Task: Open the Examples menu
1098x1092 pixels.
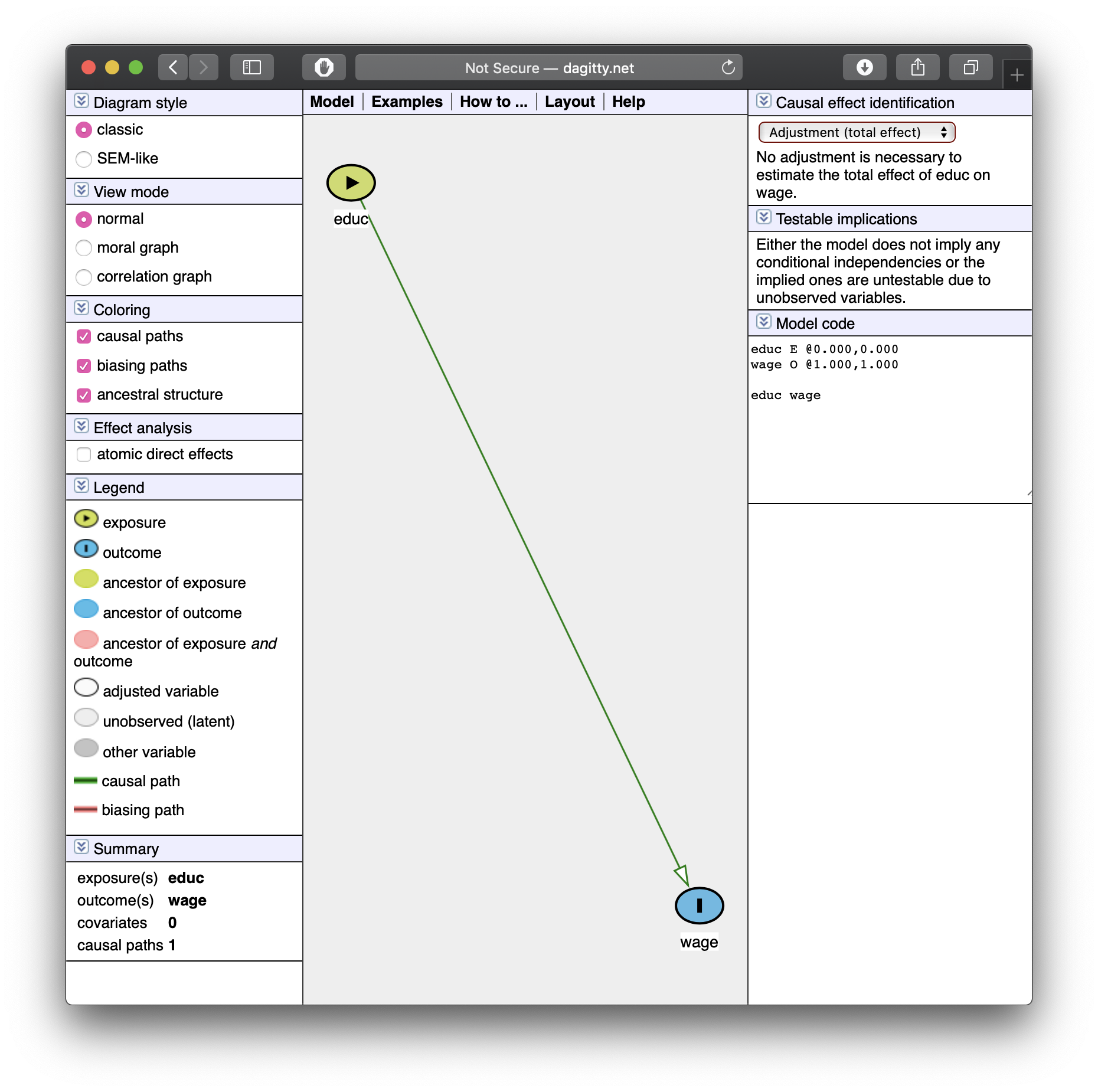Action: [407, 102]
